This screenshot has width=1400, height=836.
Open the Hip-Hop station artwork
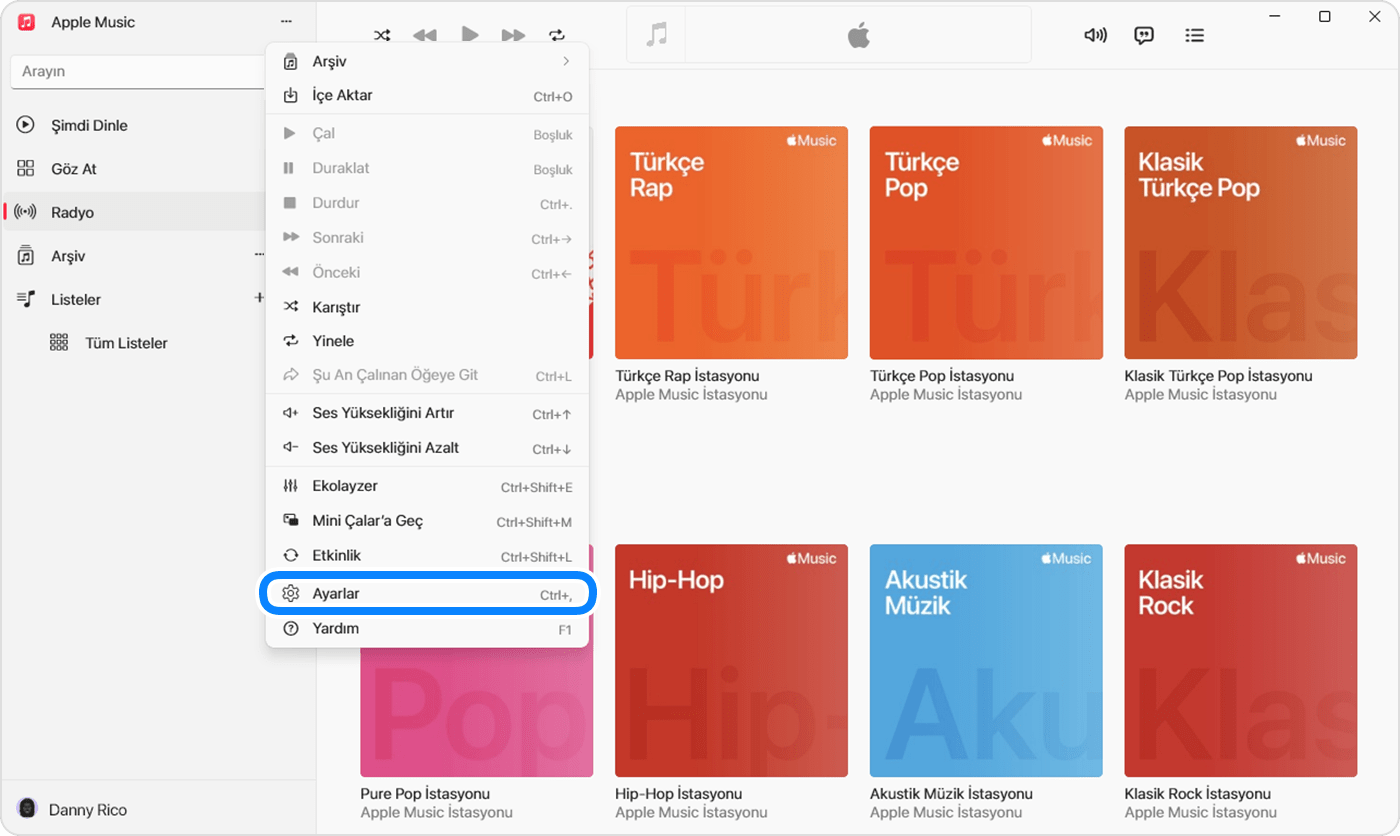click(731, 661)
